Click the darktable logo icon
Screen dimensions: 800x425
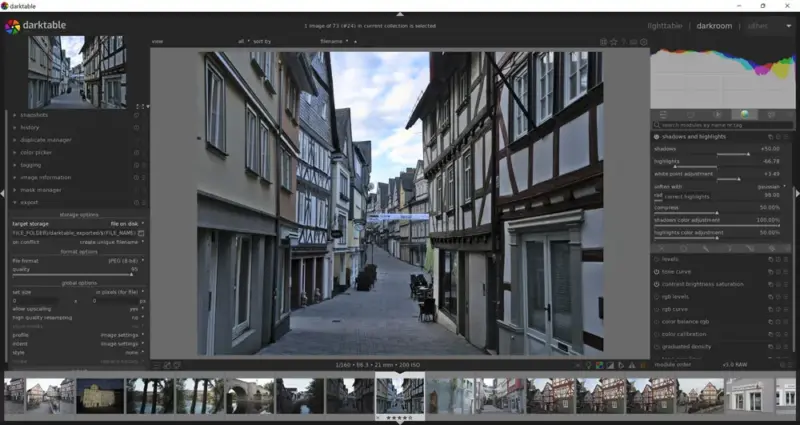[x=12, y=27]
